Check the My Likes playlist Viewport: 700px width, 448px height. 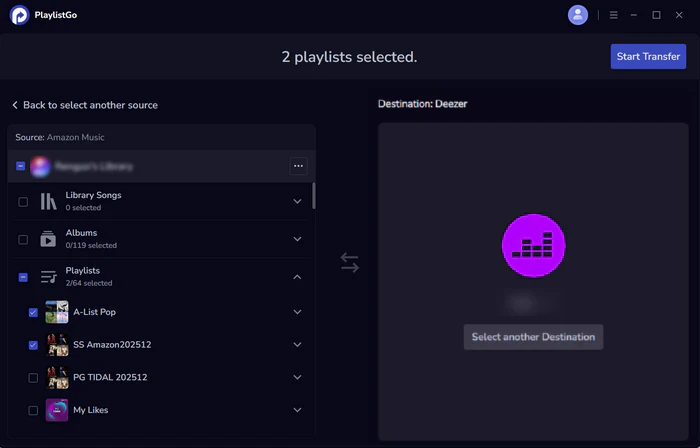[33, 411]
